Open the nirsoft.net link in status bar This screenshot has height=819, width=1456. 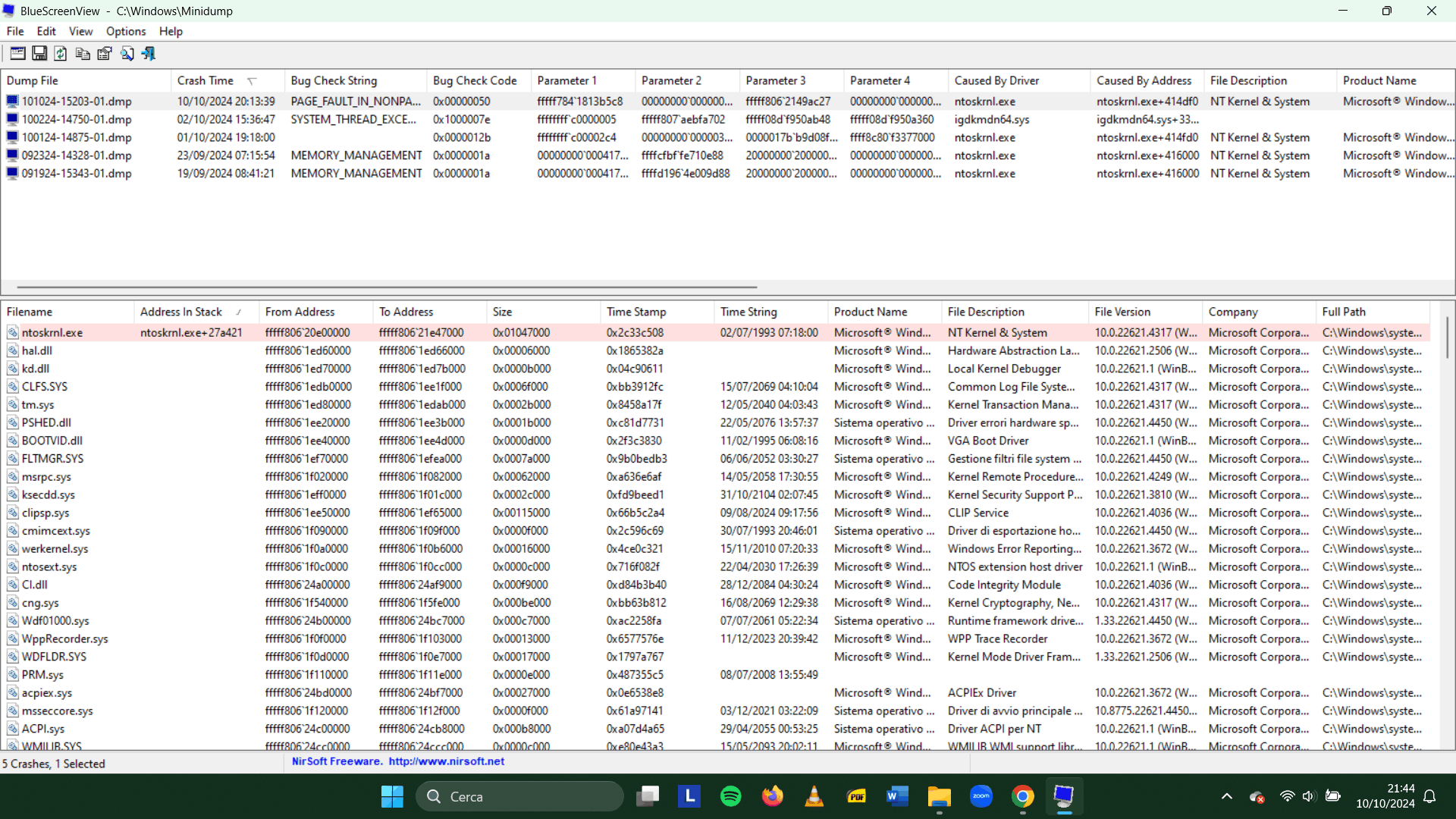pyautogui.click(x=446, y=761)
